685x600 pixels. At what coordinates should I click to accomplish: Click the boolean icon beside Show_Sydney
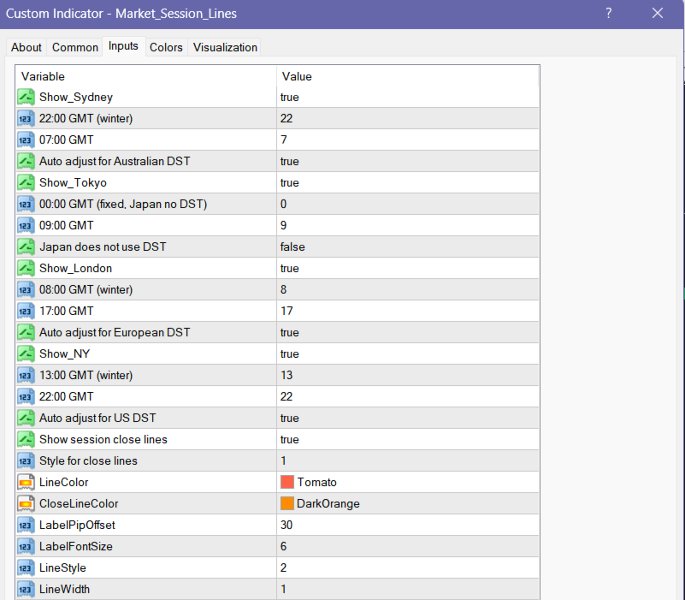tap(26, 97)
